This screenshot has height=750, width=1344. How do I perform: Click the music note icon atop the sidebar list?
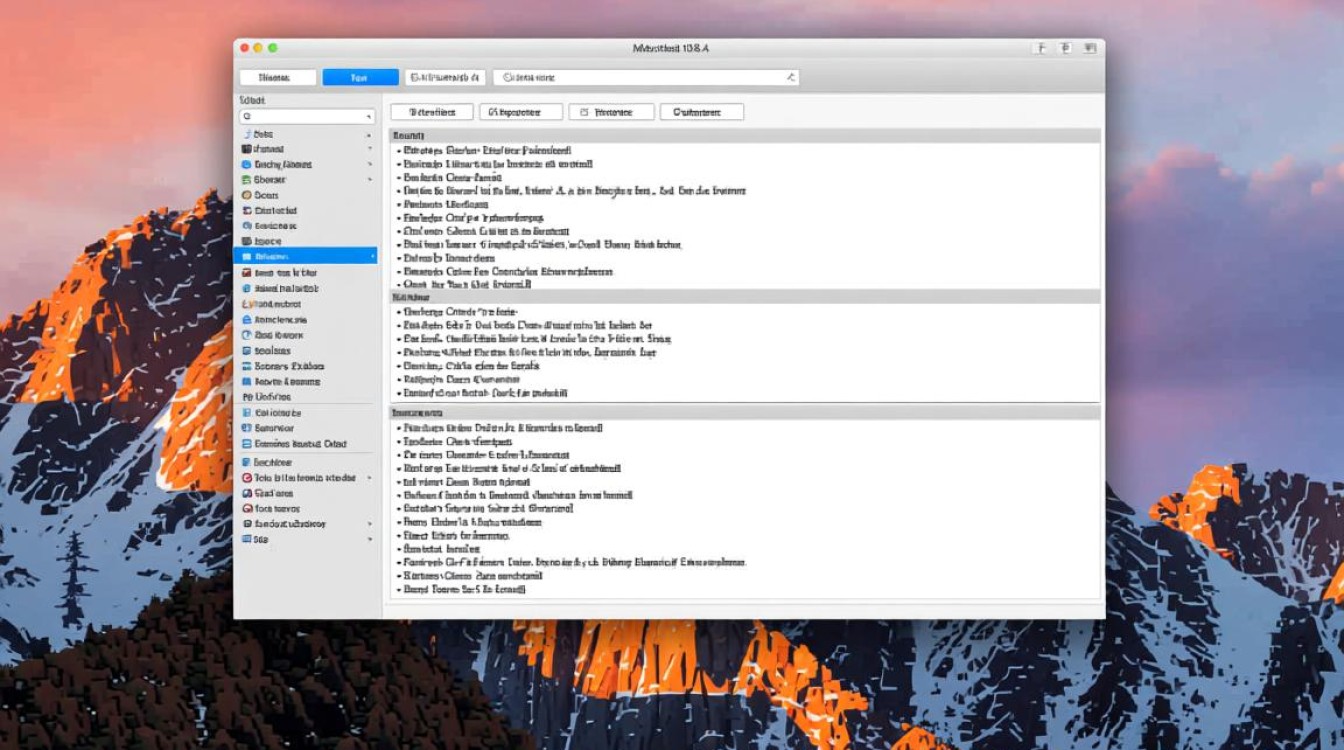(x=246, y=134)
